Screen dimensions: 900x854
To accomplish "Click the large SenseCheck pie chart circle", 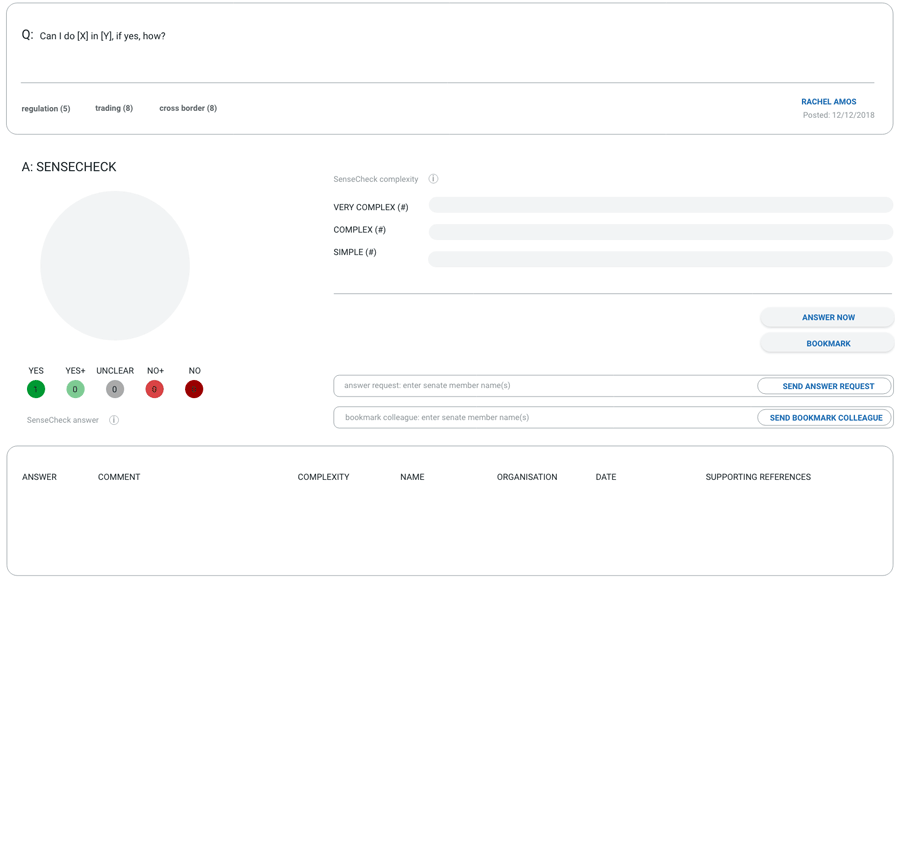I will tap(115, 266).
